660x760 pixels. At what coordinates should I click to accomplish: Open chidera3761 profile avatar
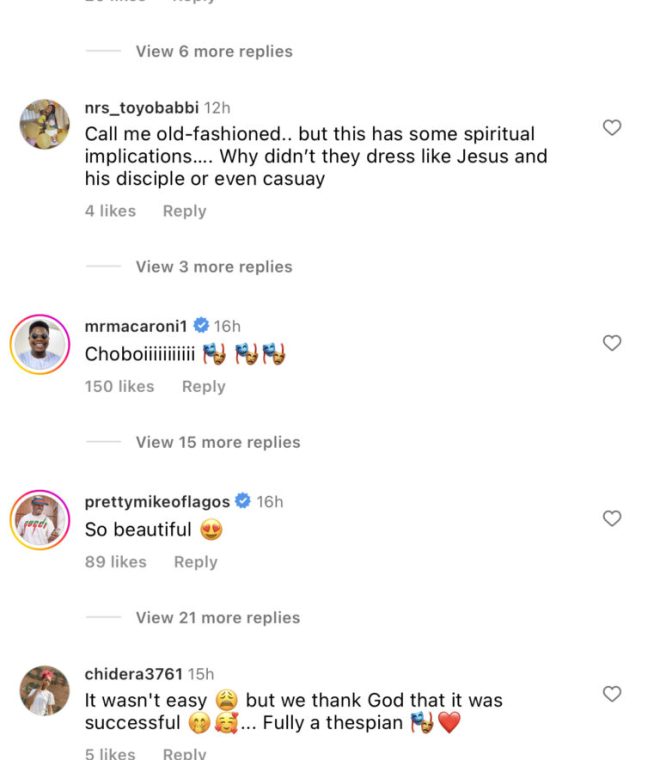pyautogui.click(x=45, y=692)
